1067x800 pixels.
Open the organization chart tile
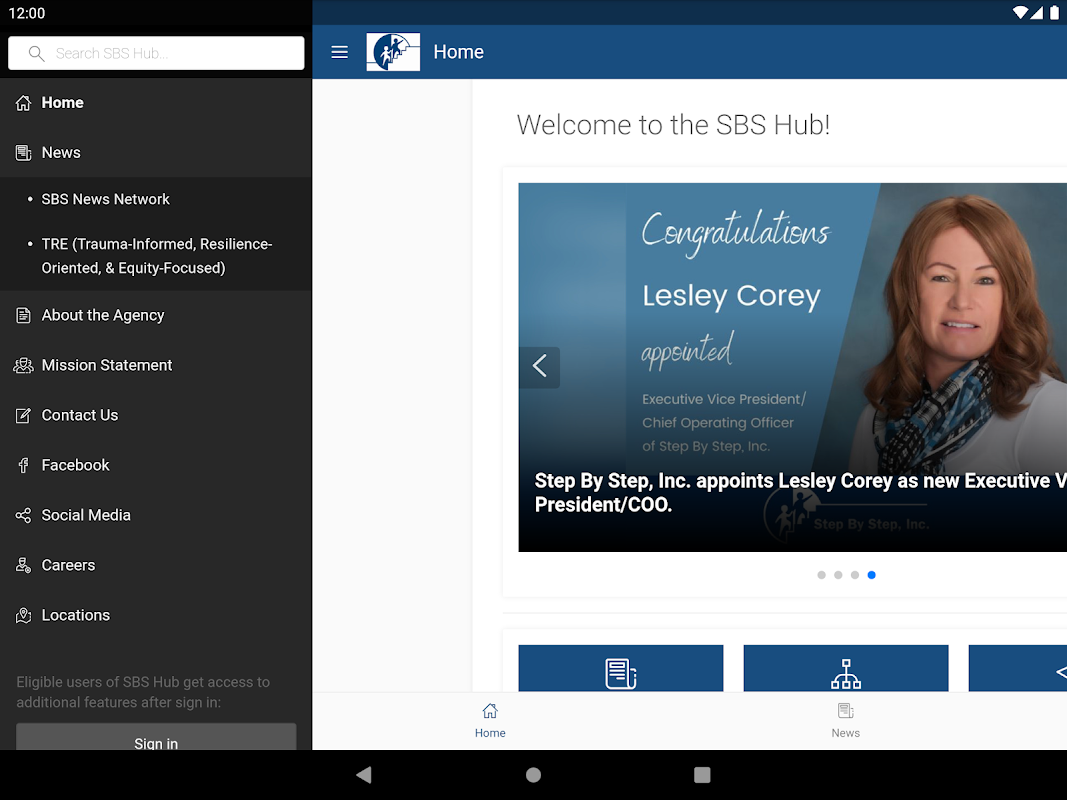(x=846, y=669)
